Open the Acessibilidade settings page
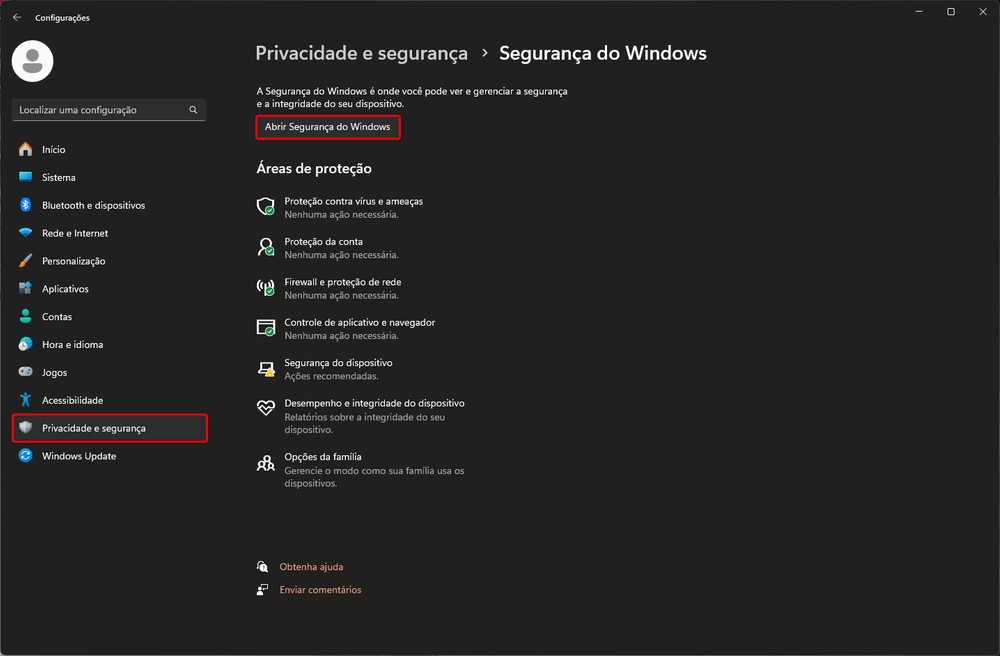 tap(72, 400)
